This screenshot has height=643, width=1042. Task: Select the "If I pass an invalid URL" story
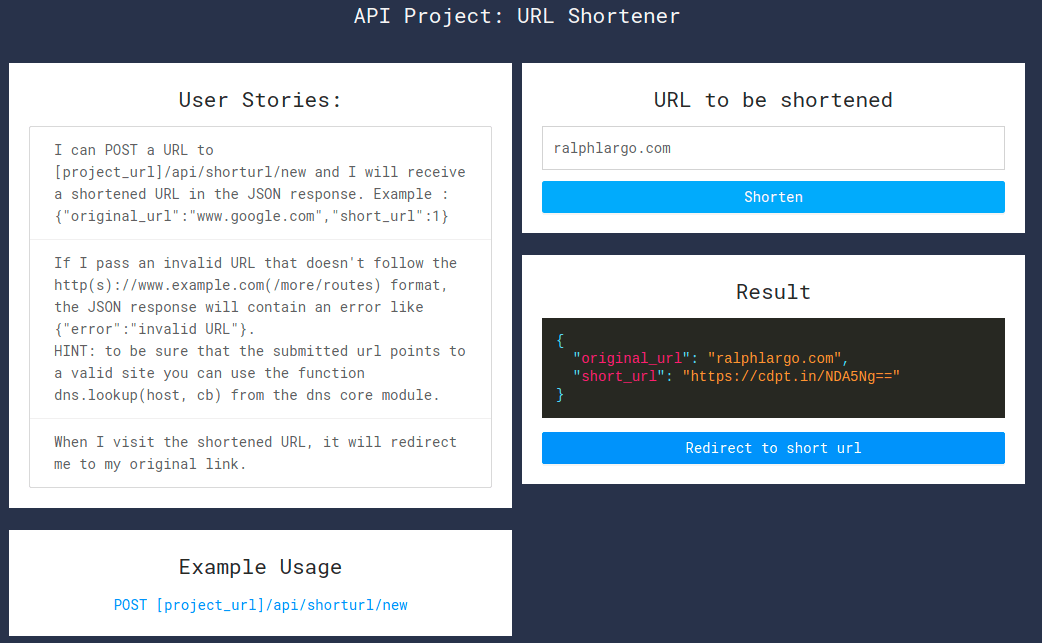260,329
